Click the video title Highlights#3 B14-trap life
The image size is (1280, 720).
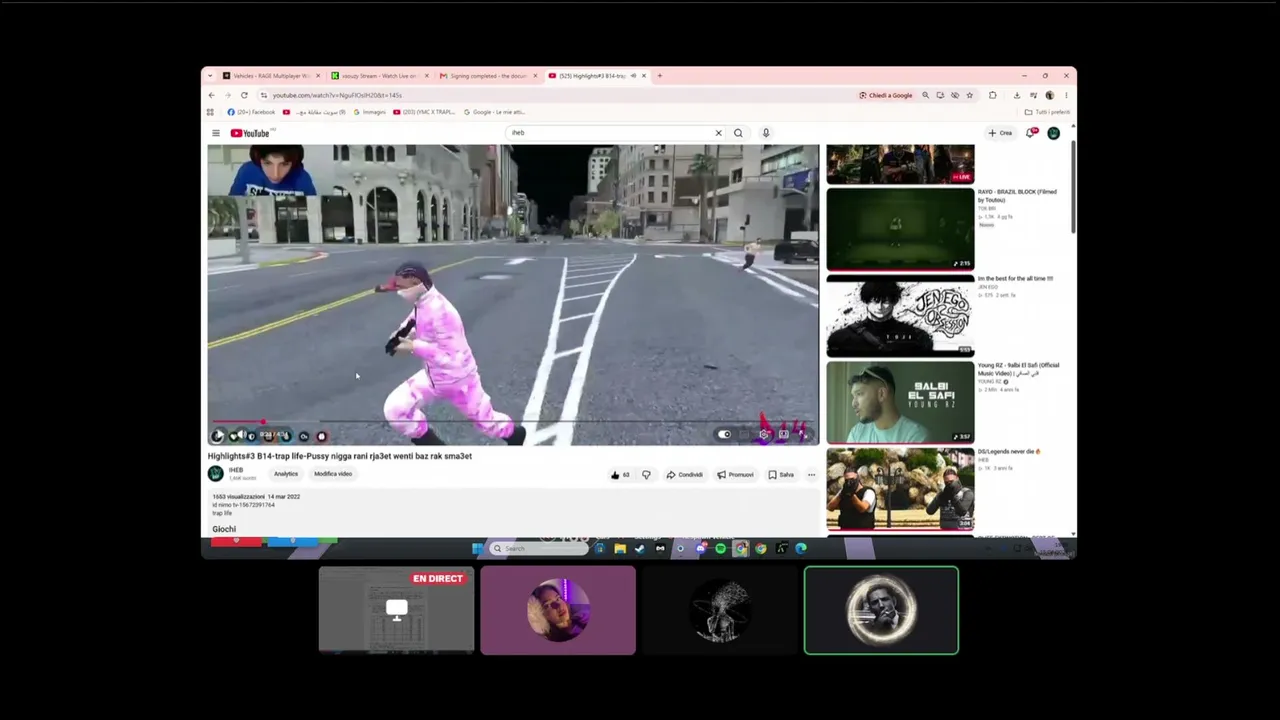coord(340,456)
